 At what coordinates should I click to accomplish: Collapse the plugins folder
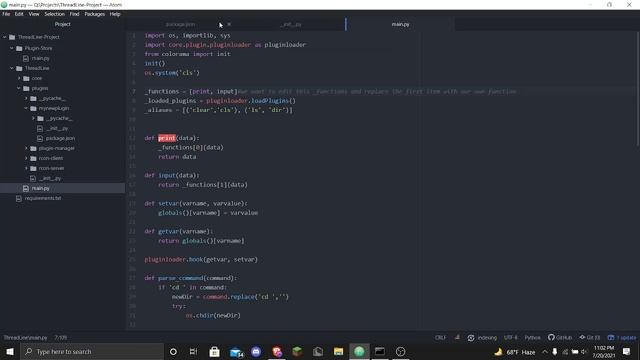[19, 88]
